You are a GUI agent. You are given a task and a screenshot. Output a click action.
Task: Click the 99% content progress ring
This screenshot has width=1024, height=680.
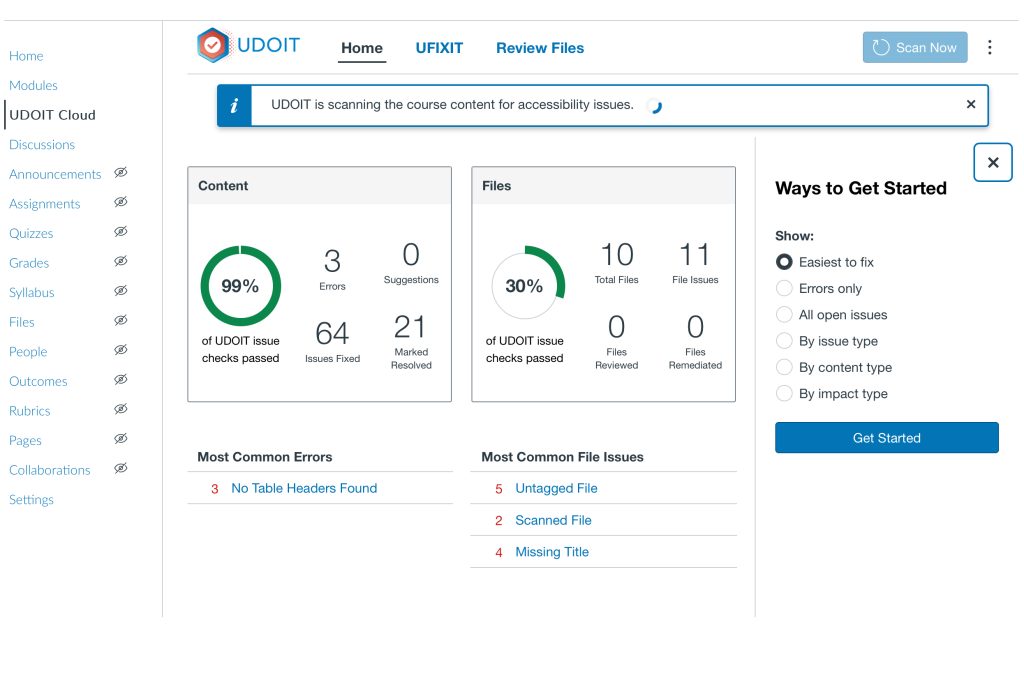[x=241, y=286]
